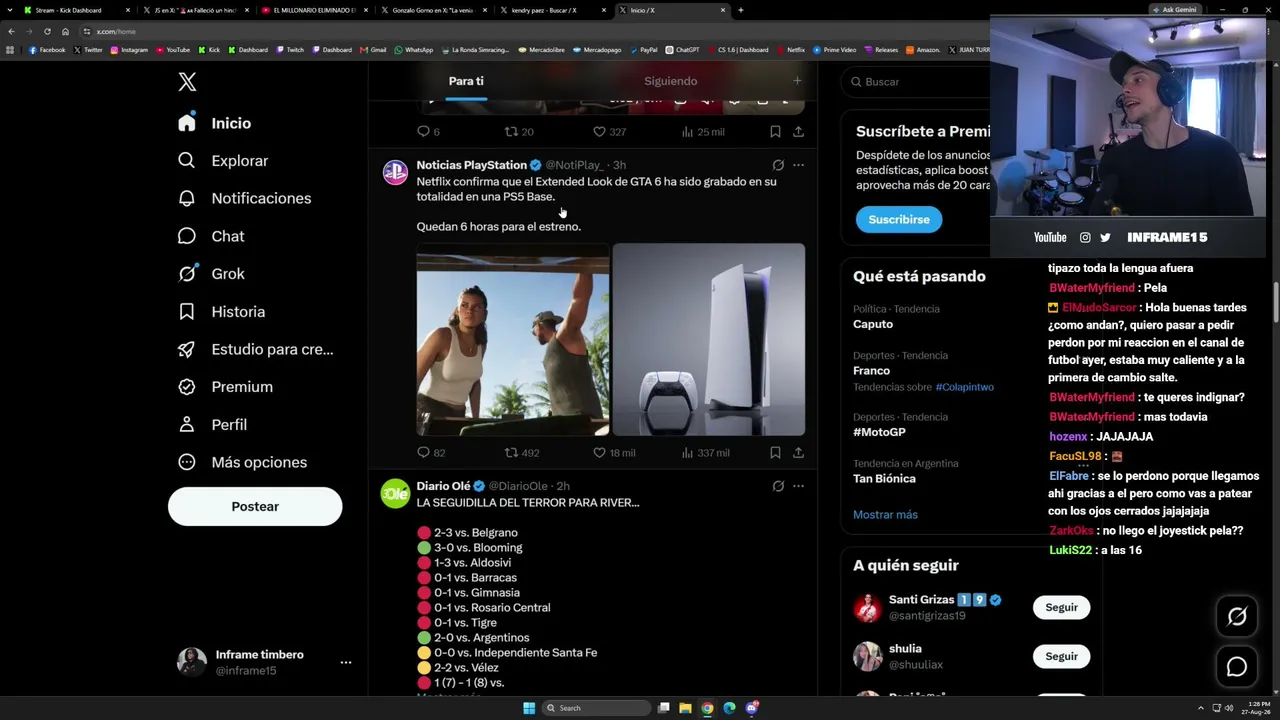
Task: Click the Buscar search field
Action: pos(917,82)
